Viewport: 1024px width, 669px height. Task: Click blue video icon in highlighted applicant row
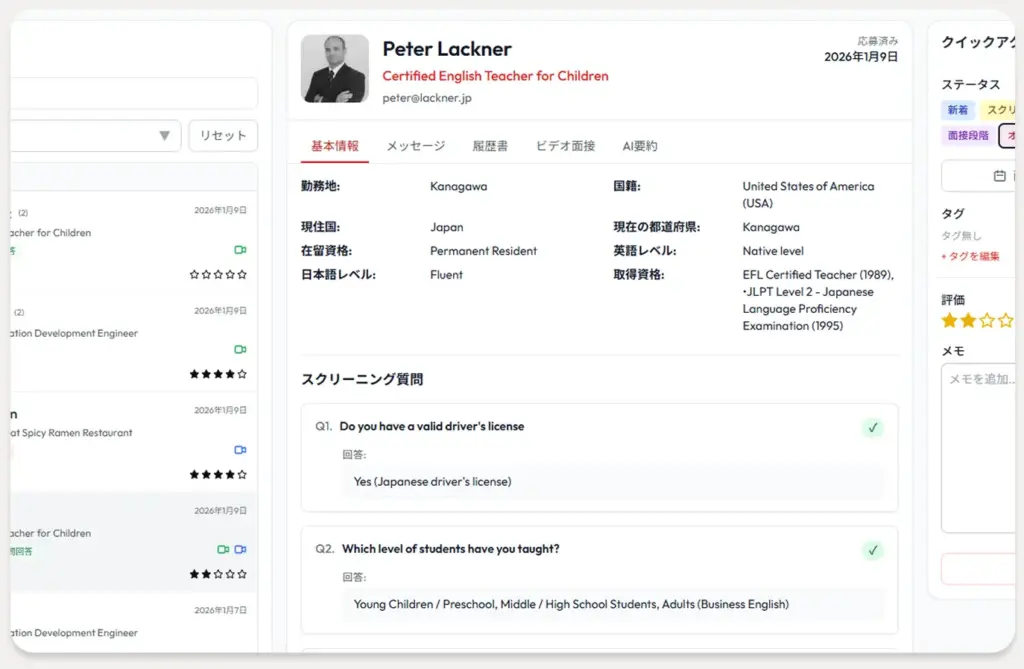(240, 549)
